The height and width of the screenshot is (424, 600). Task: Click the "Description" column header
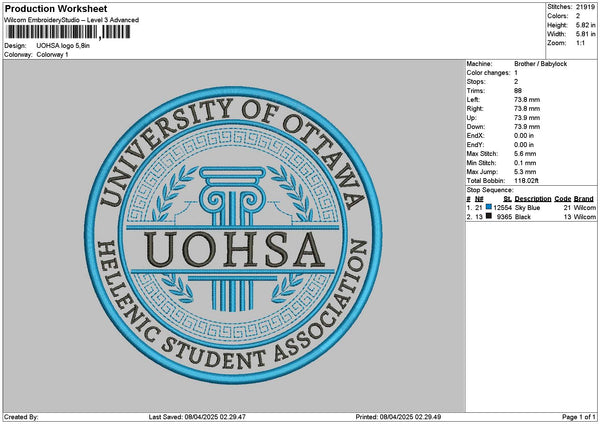pos(533,199)
